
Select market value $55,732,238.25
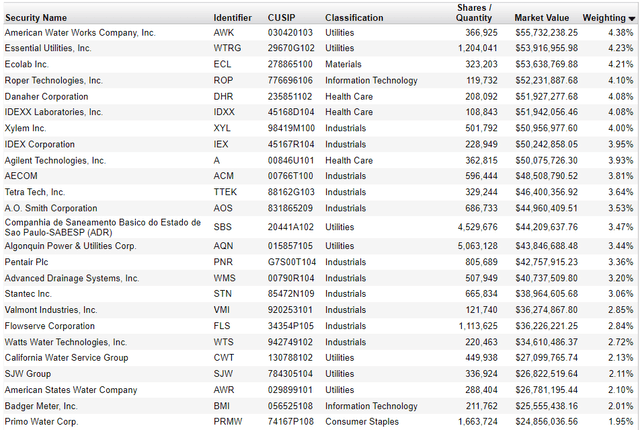point(546,33)
